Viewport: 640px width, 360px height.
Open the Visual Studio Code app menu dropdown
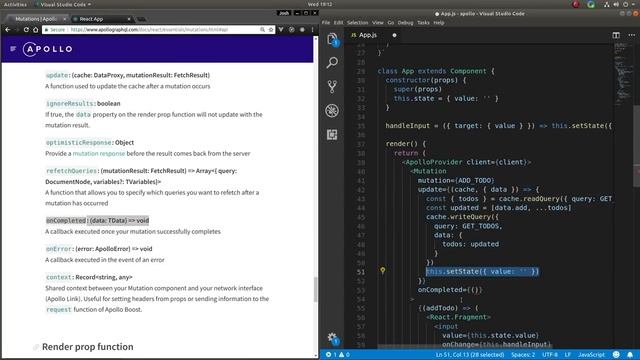(x=63, y=4)
